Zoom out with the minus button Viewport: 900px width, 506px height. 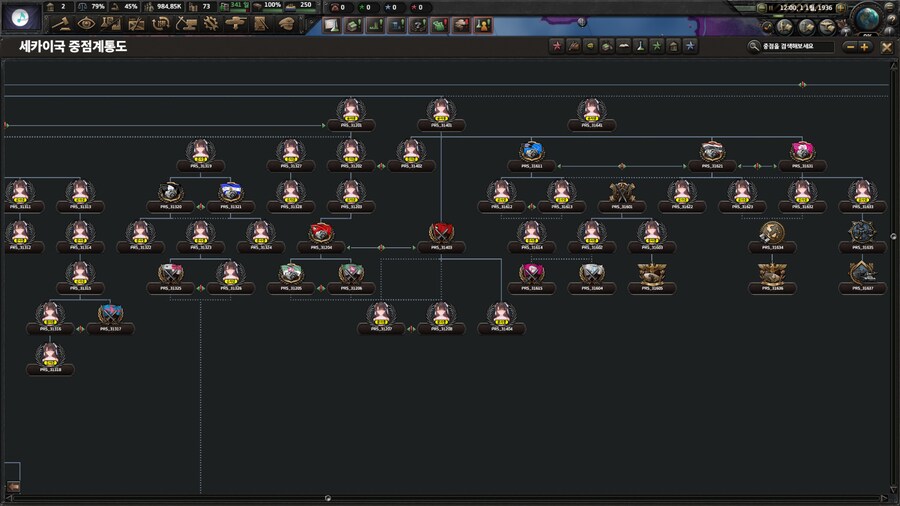tap(850, 46)
